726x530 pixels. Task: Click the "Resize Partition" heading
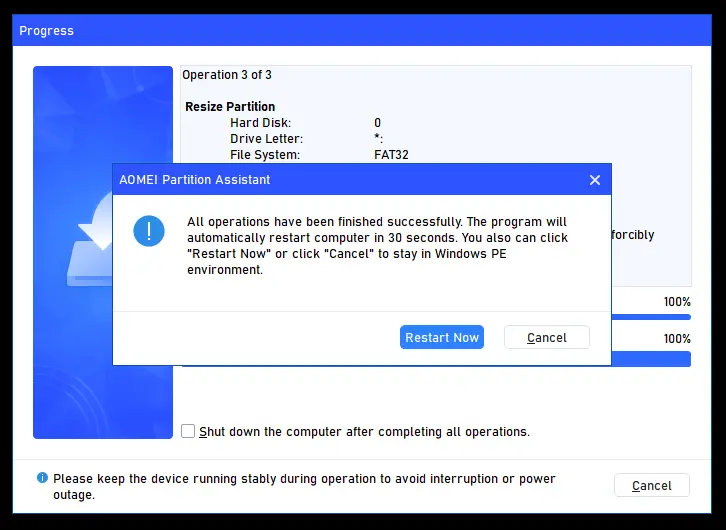[230, 106]
